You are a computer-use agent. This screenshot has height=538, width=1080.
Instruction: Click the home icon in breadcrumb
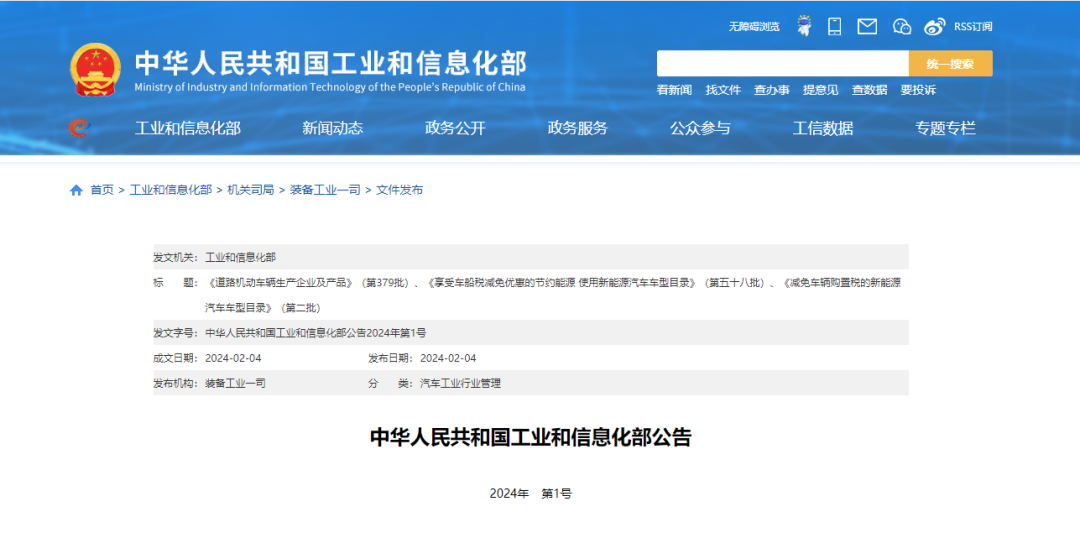[x=76, y=190]
